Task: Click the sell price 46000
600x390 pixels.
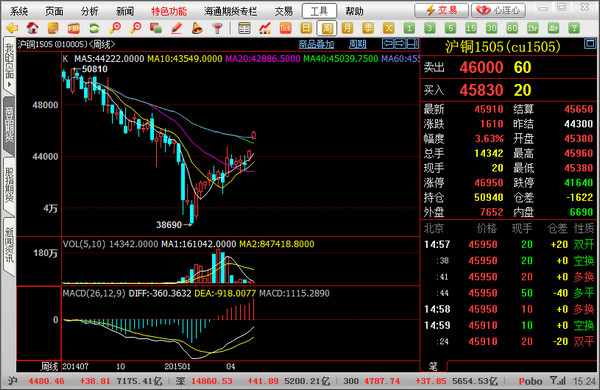Action: tap(481, 67)
